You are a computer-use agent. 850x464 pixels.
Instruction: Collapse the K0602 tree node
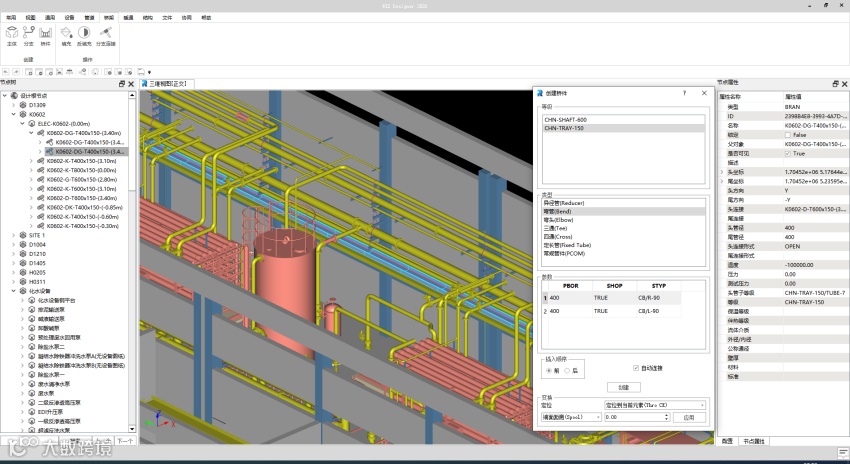(13, 114)
